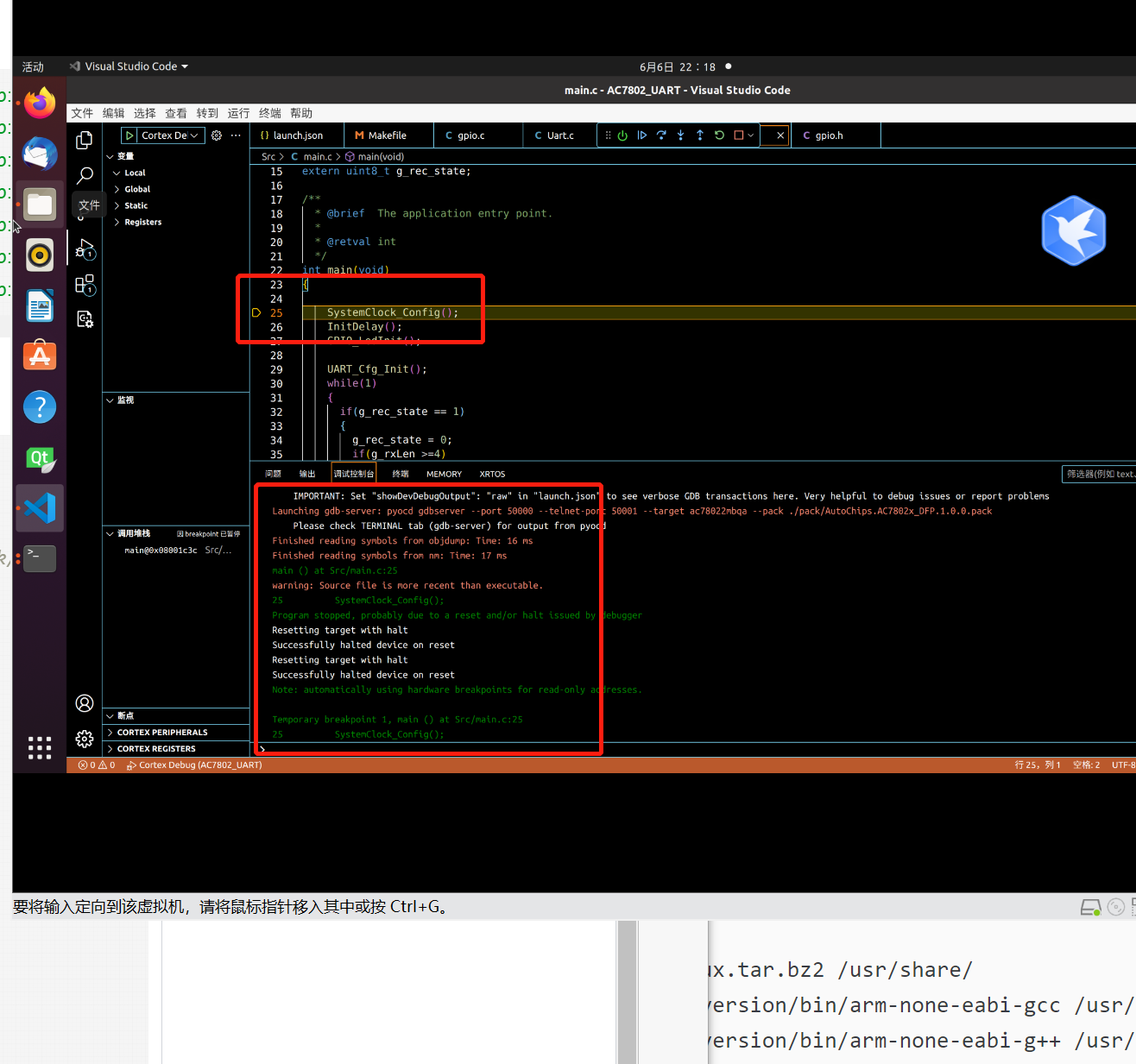
Task: Open the Explorer view in activity bar
Action: (85, 140)
